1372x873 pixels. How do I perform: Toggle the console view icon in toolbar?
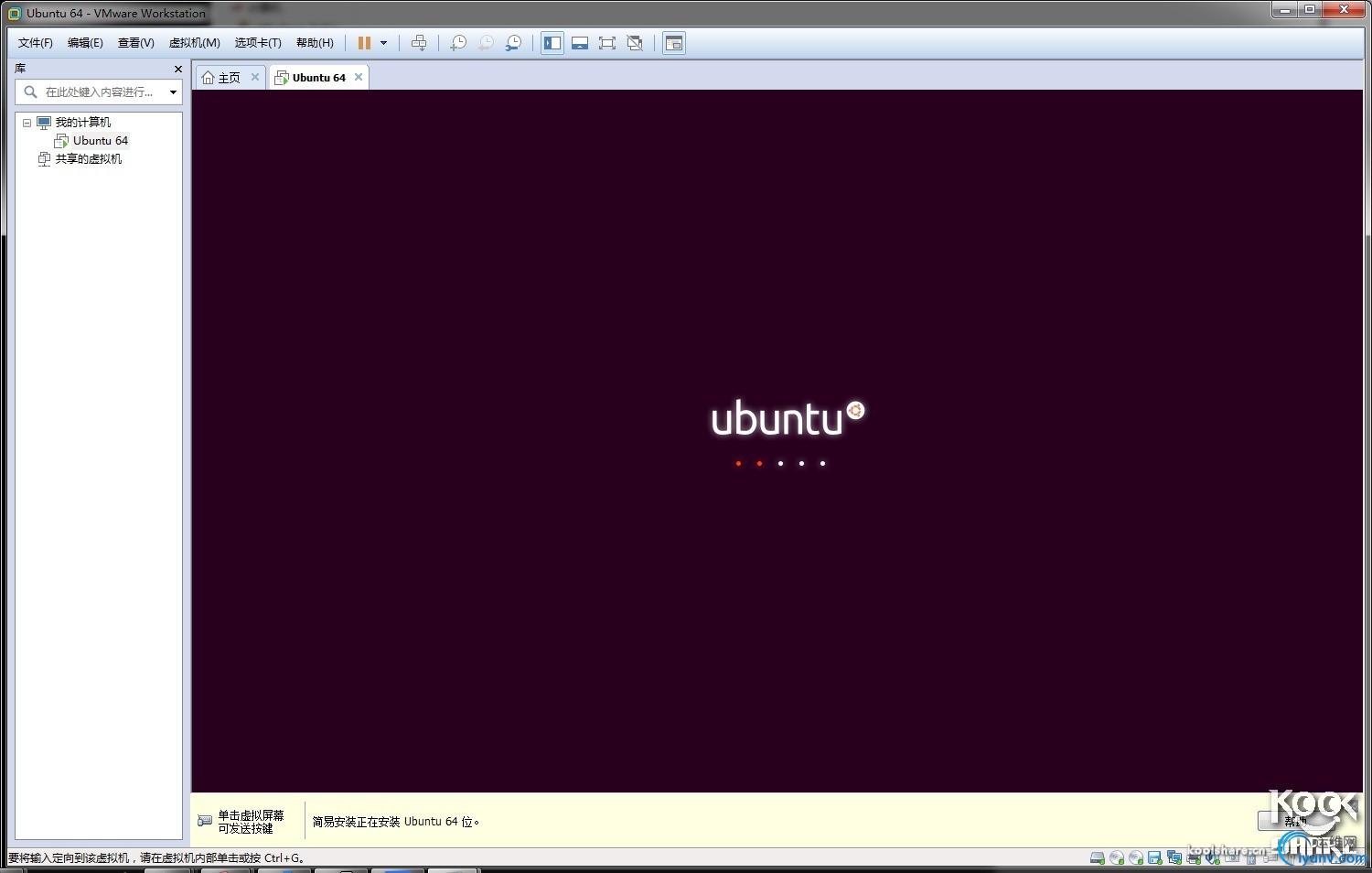point(674,43)
